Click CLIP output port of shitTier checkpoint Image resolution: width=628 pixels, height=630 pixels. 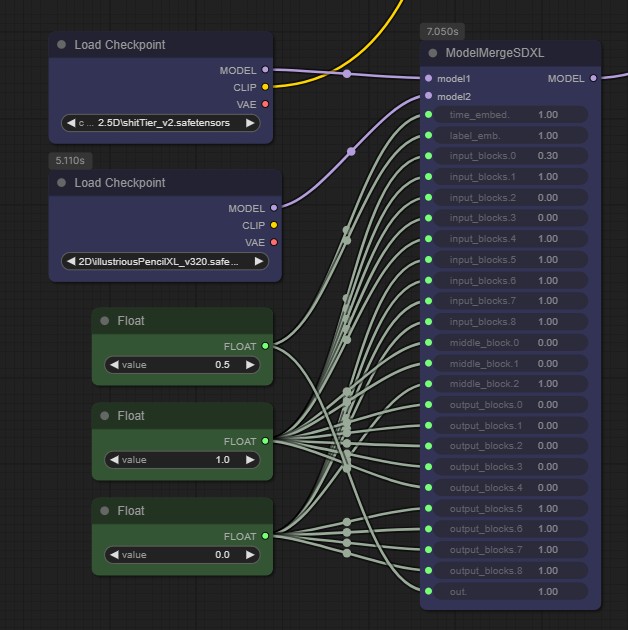tap(265, 87)
